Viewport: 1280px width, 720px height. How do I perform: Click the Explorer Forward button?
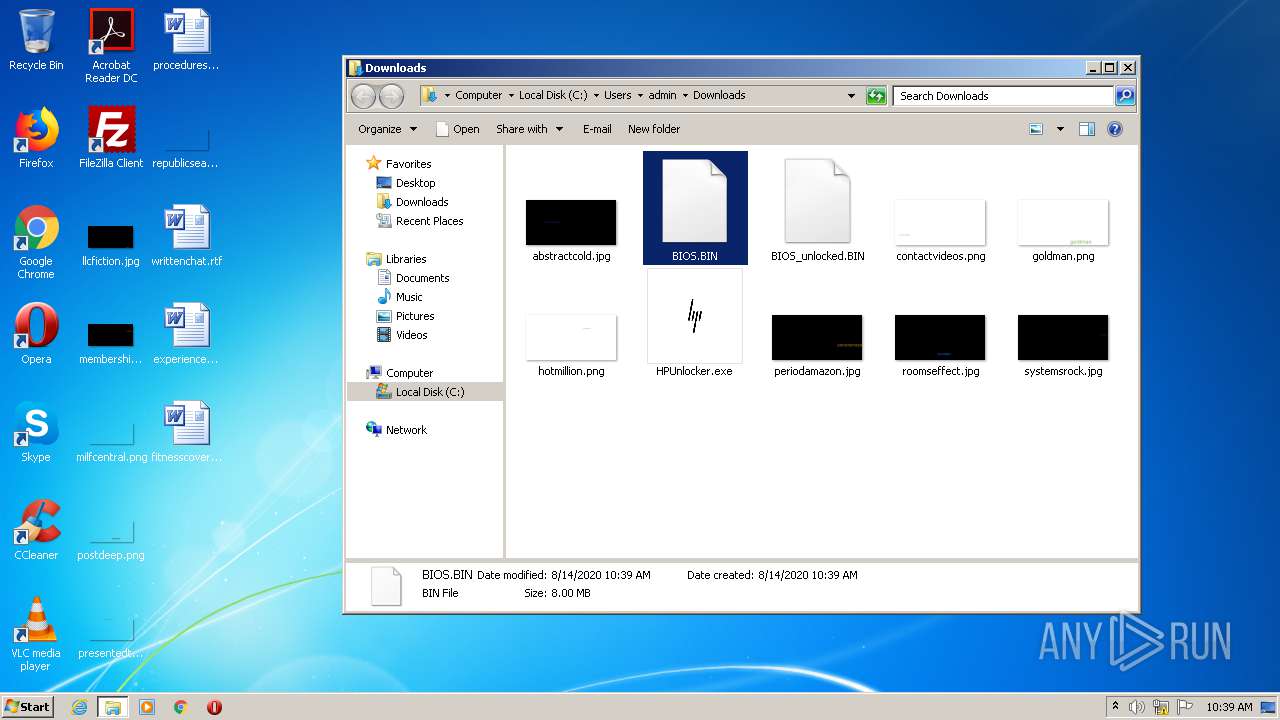[391, 96]
